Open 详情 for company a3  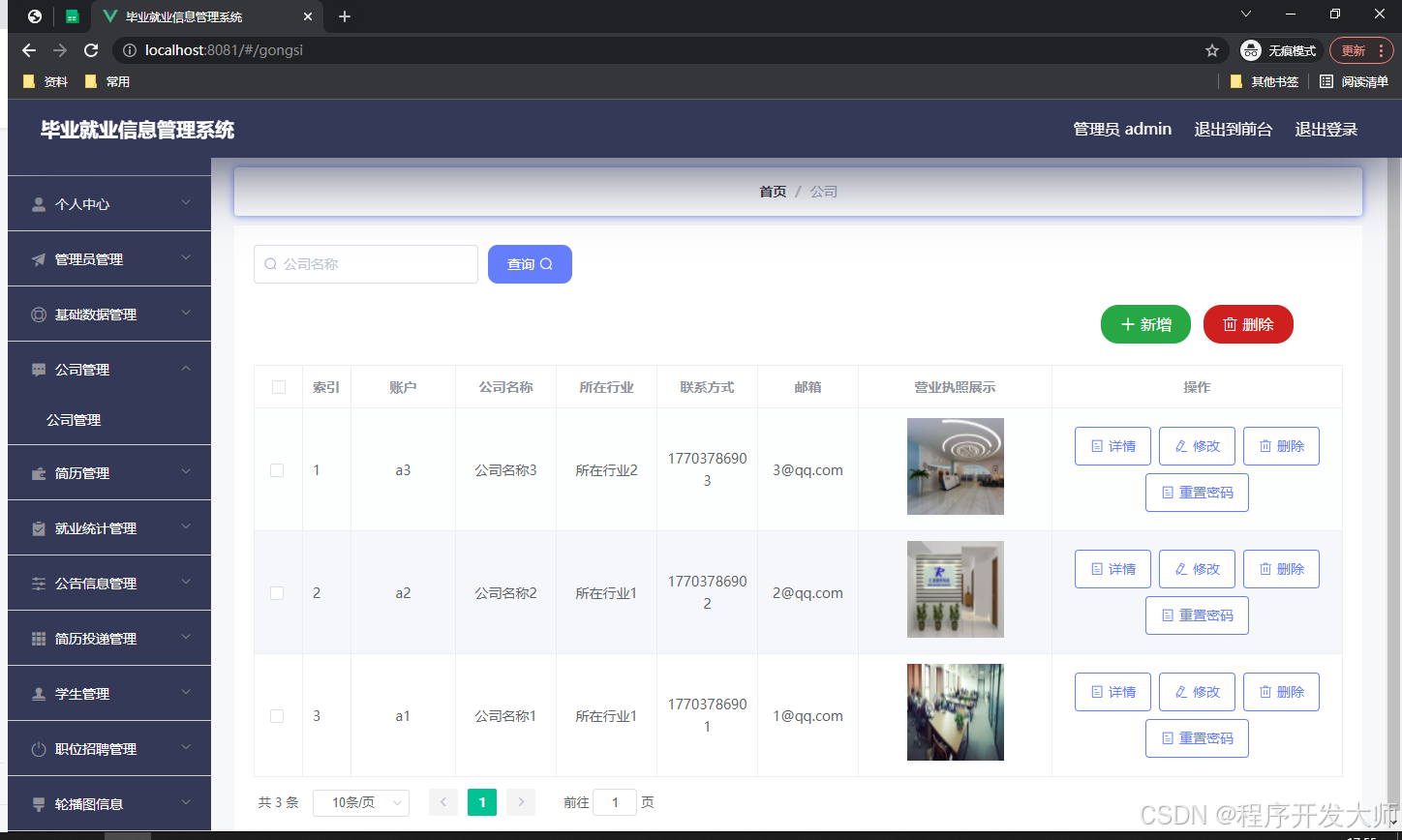point(1112,446)
